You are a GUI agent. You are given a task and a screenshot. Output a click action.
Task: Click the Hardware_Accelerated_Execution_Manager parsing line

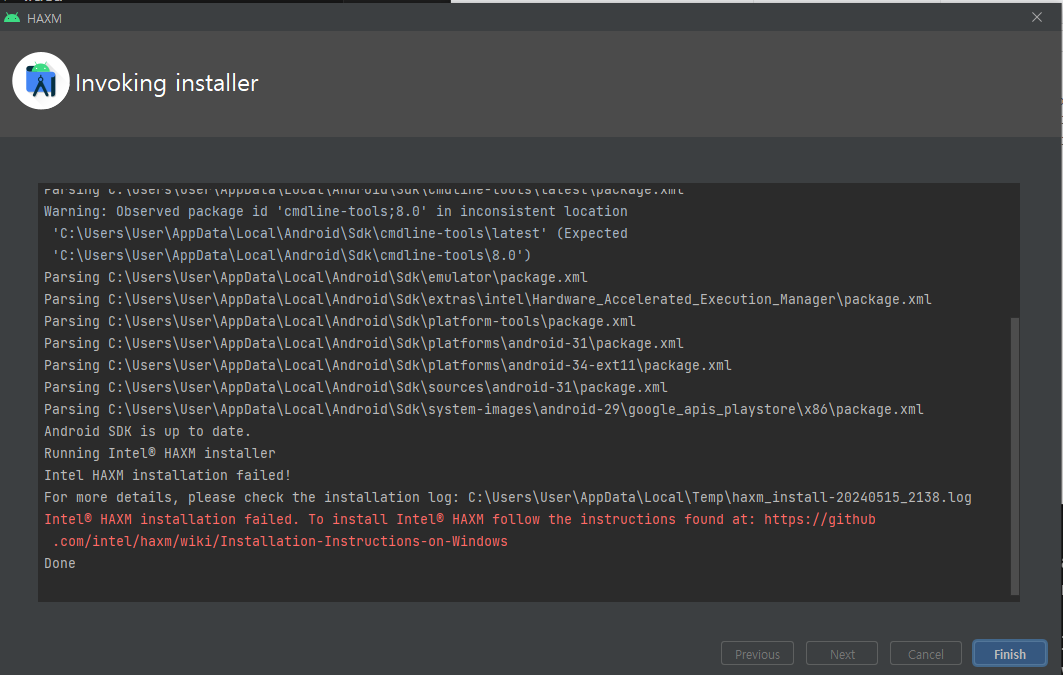[x=487, y=299]
